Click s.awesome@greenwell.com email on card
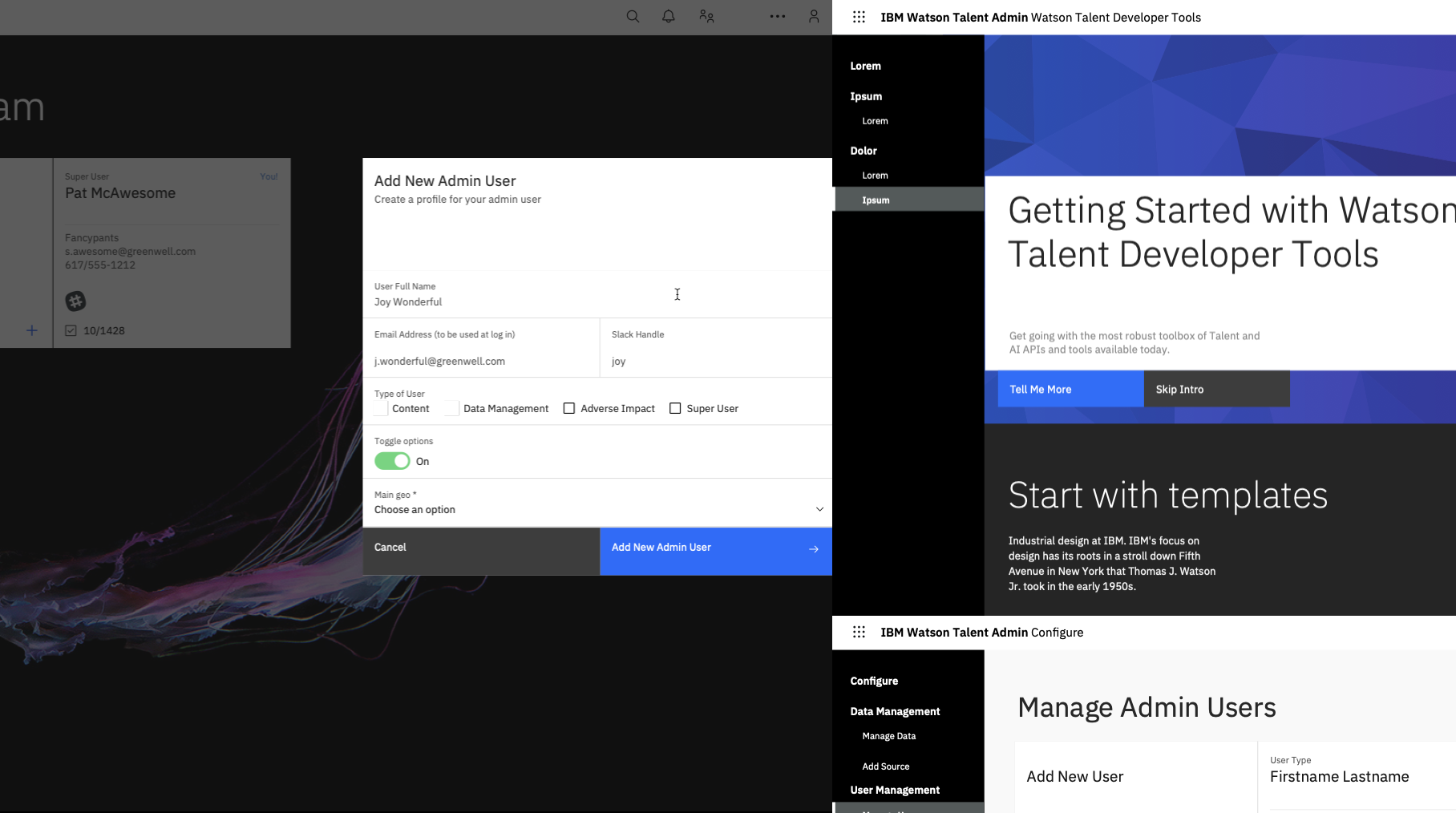 pyautogui.click(x=130, y=251)
